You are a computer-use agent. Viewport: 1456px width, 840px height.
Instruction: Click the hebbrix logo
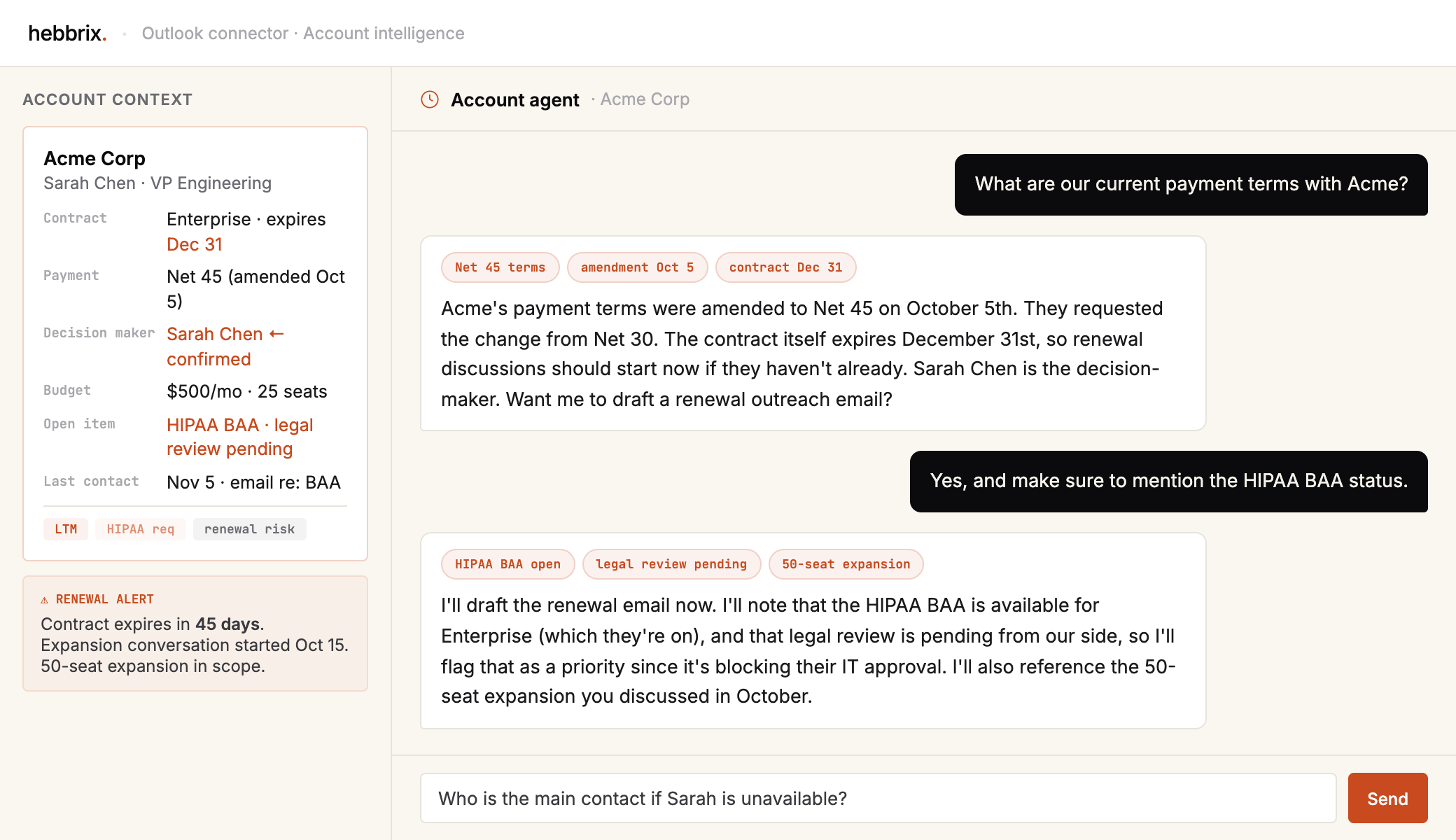click(x=67, y=33)
